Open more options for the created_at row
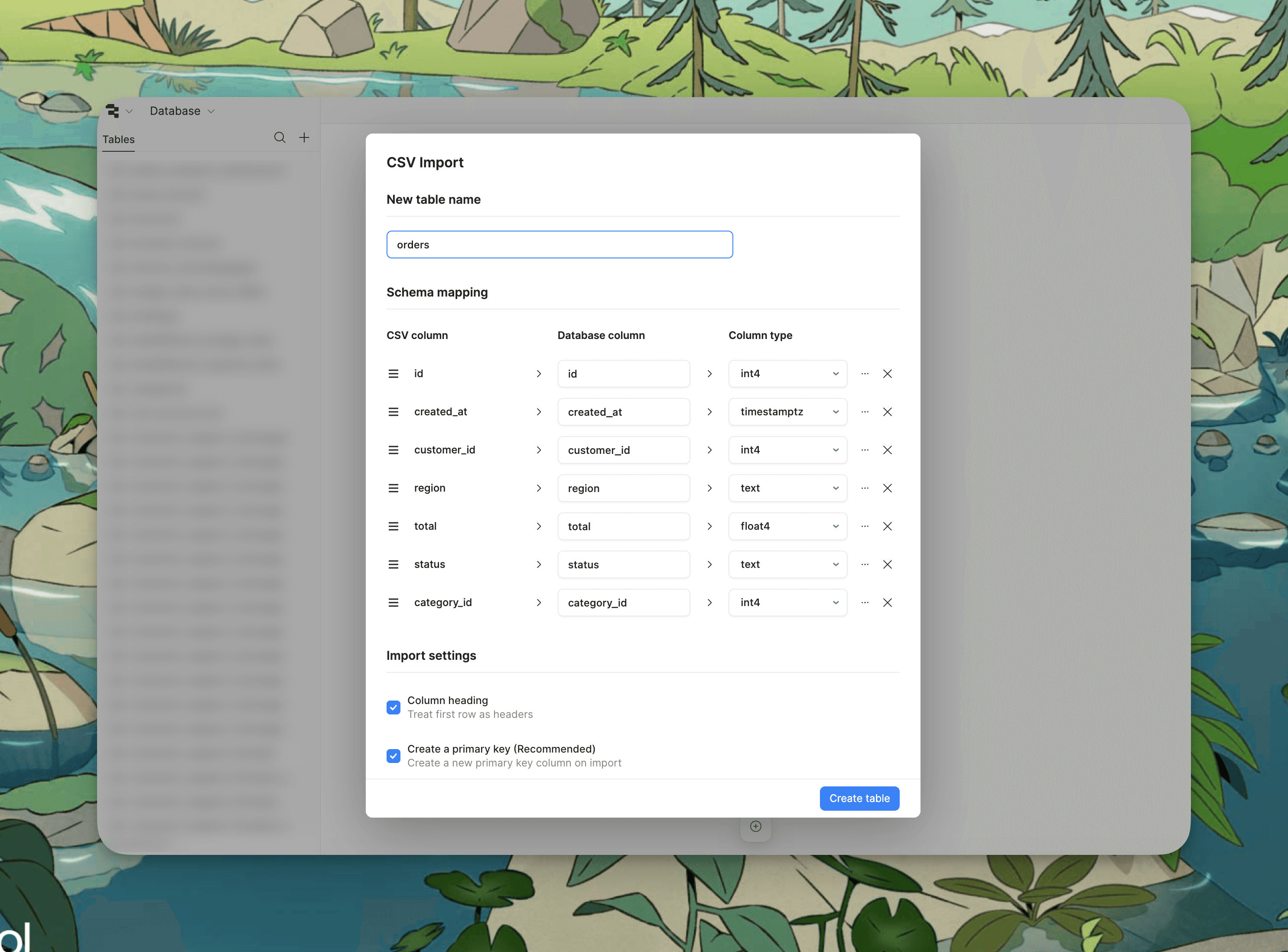Screen dimensions: 1288x952 865,411
